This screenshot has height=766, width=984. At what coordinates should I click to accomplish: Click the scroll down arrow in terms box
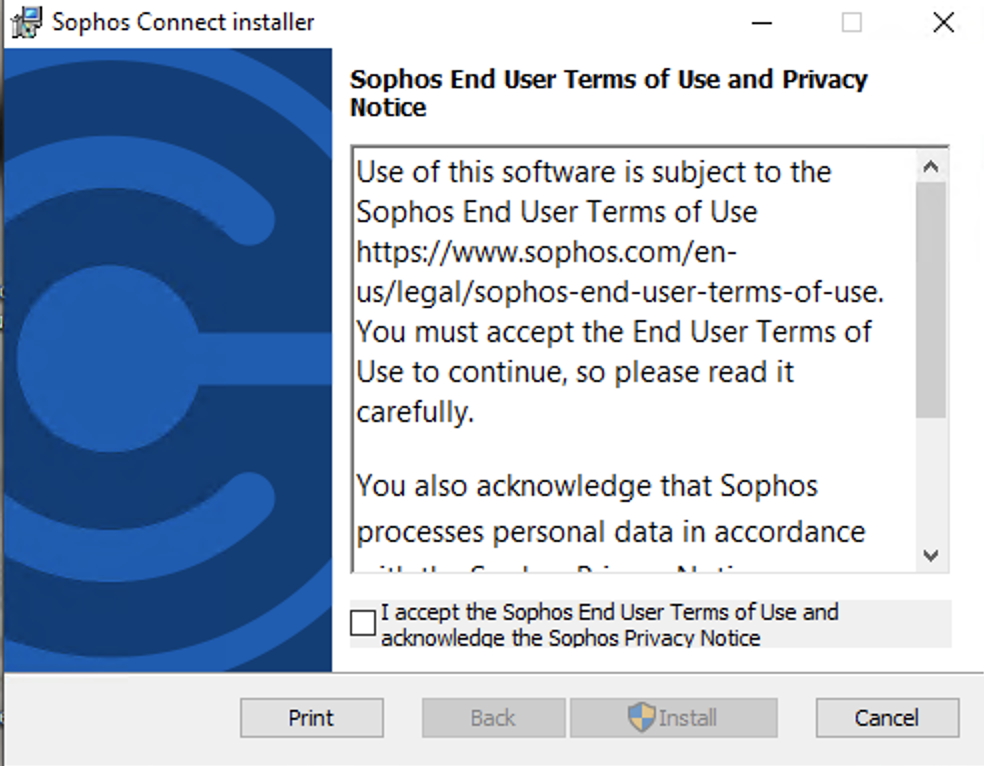coord(931,555)
